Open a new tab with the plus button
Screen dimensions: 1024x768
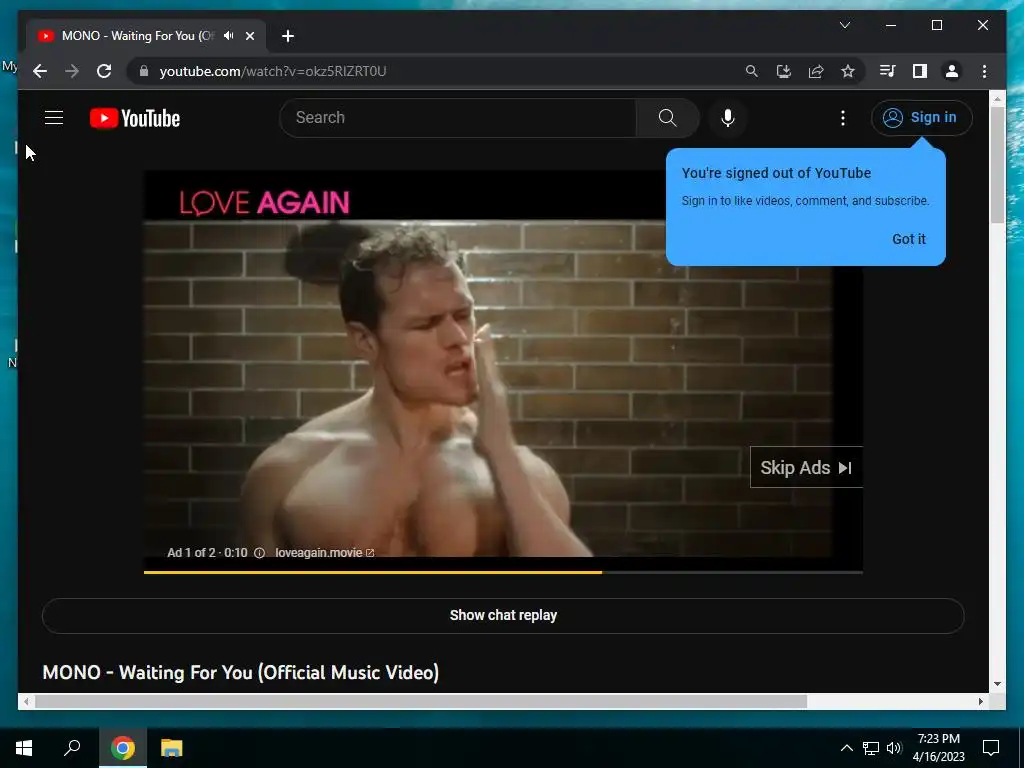pyautogui.click(x=288, y=36)
